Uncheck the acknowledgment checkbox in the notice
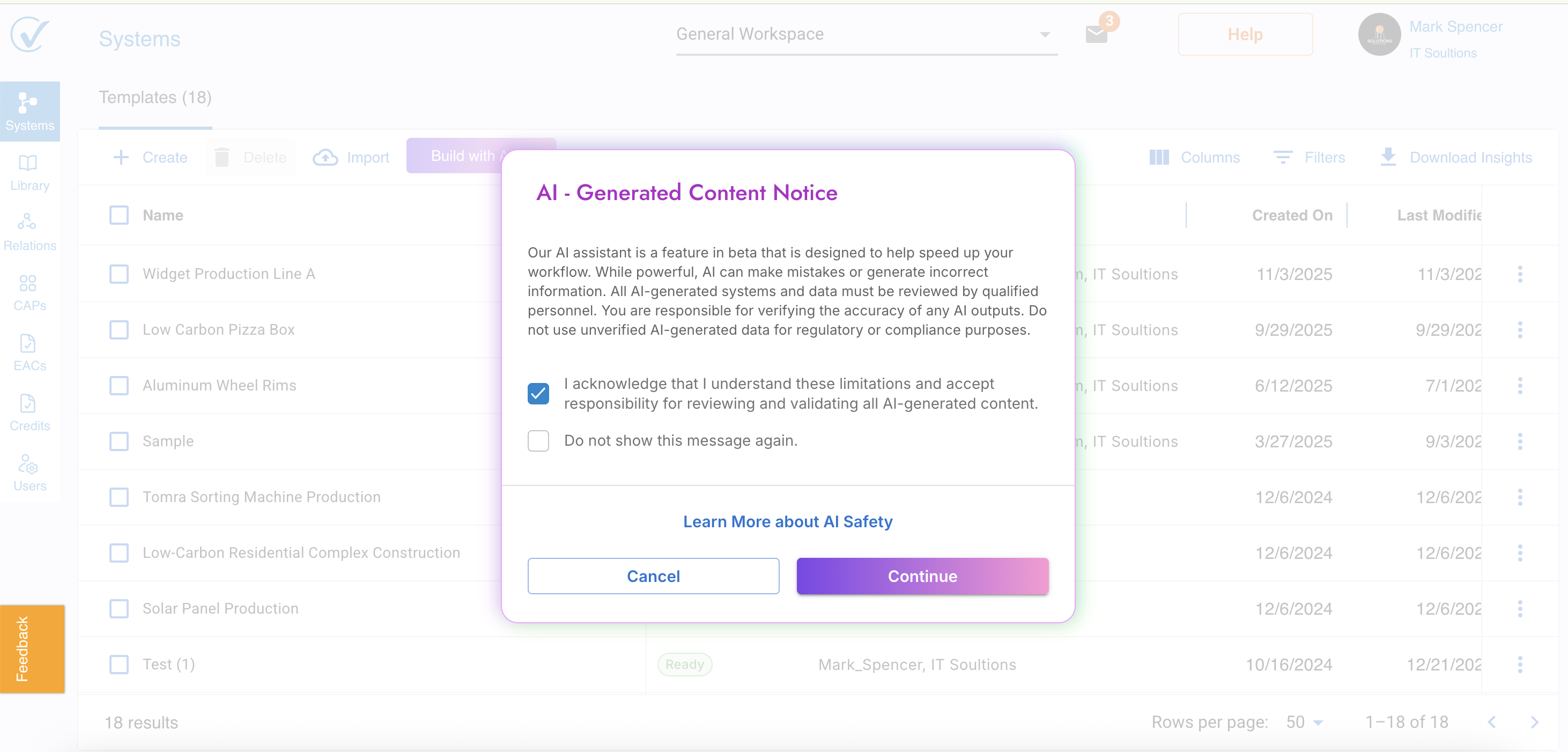 coord(538,393)
